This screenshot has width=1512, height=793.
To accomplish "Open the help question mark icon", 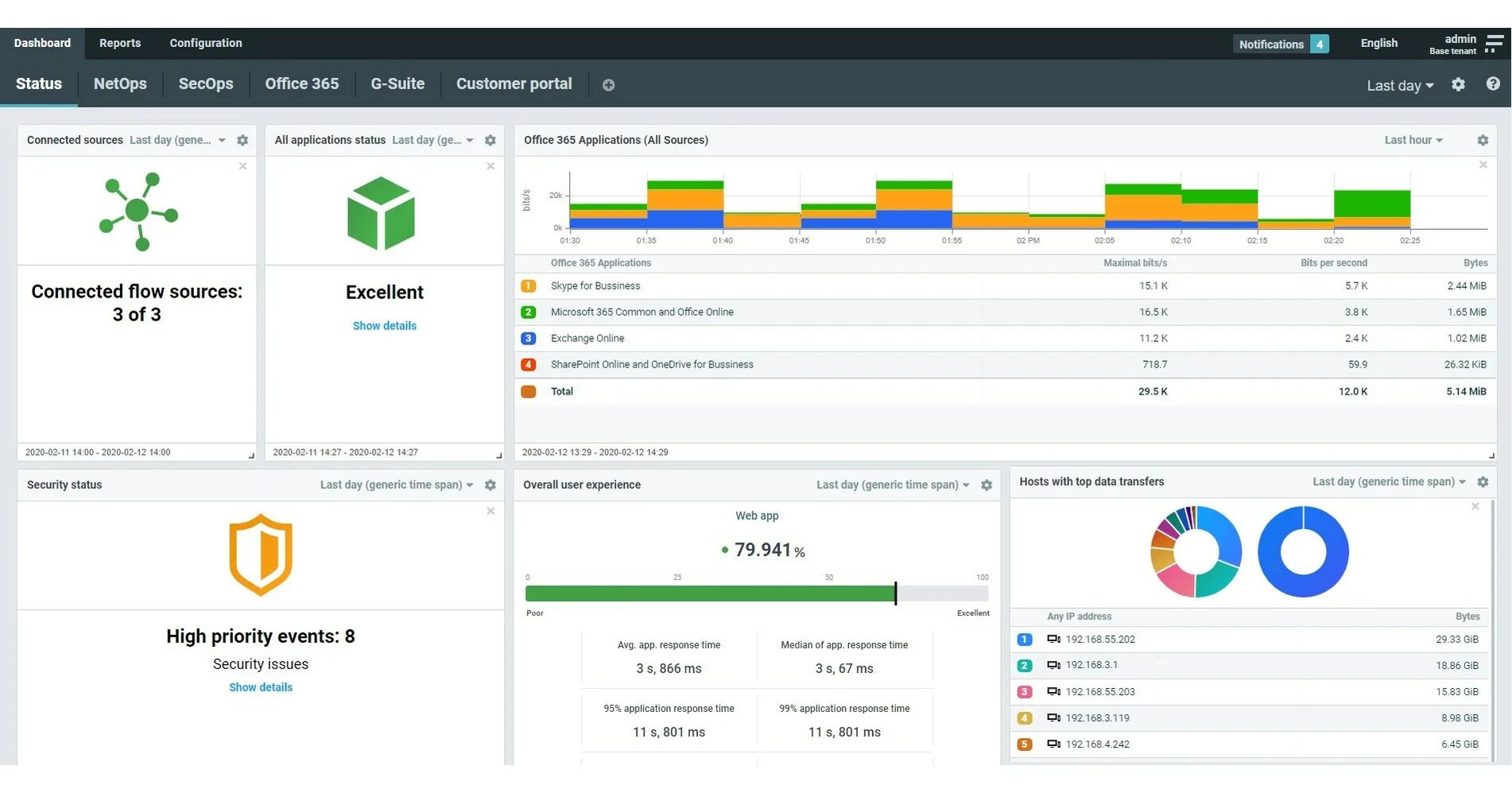I will click(x=1493, y=84).
